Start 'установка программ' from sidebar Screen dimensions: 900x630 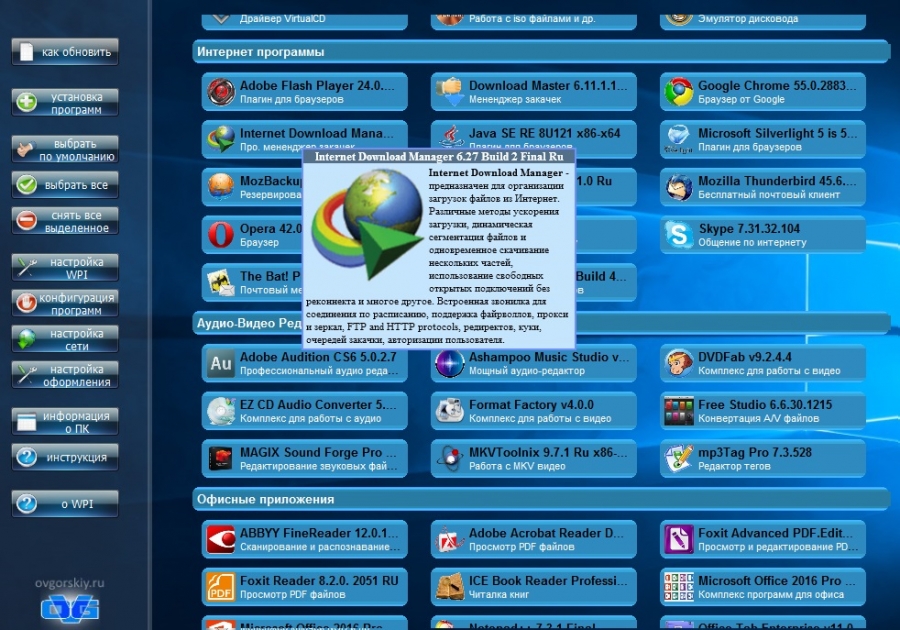click(x=65, y=103)
